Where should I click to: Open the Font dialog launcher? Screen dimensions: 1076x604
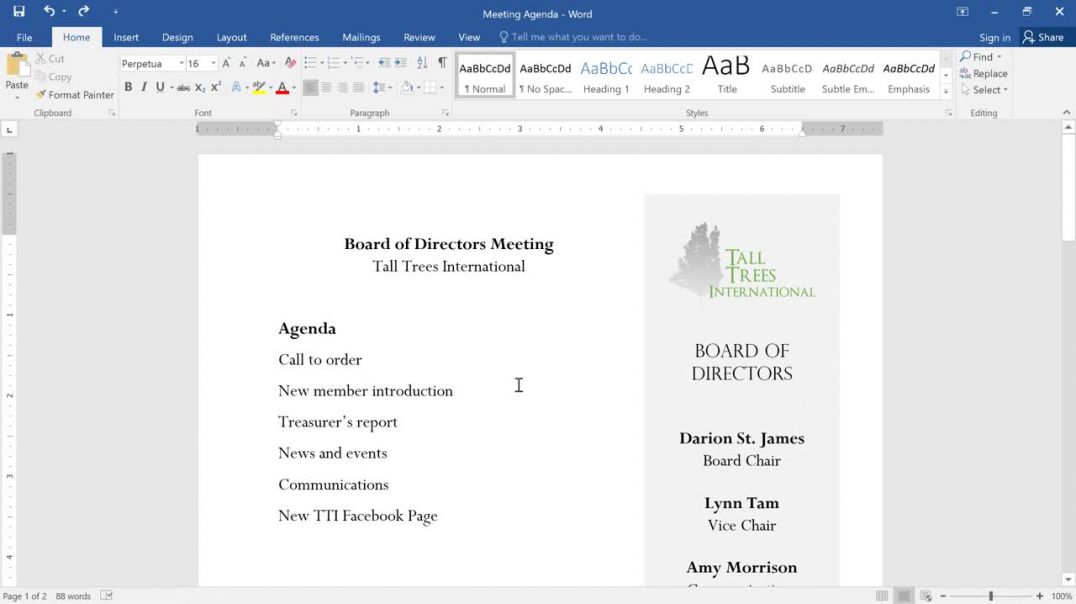coord(294,113)
